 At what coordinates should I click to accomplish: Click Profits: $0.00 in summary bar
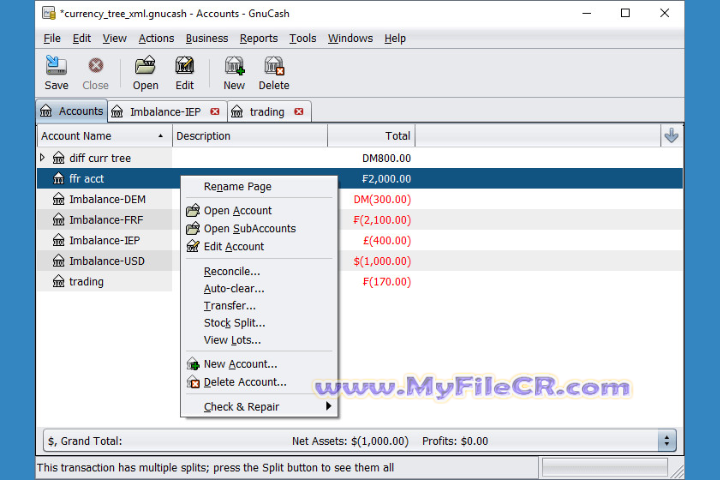point(455,441)
